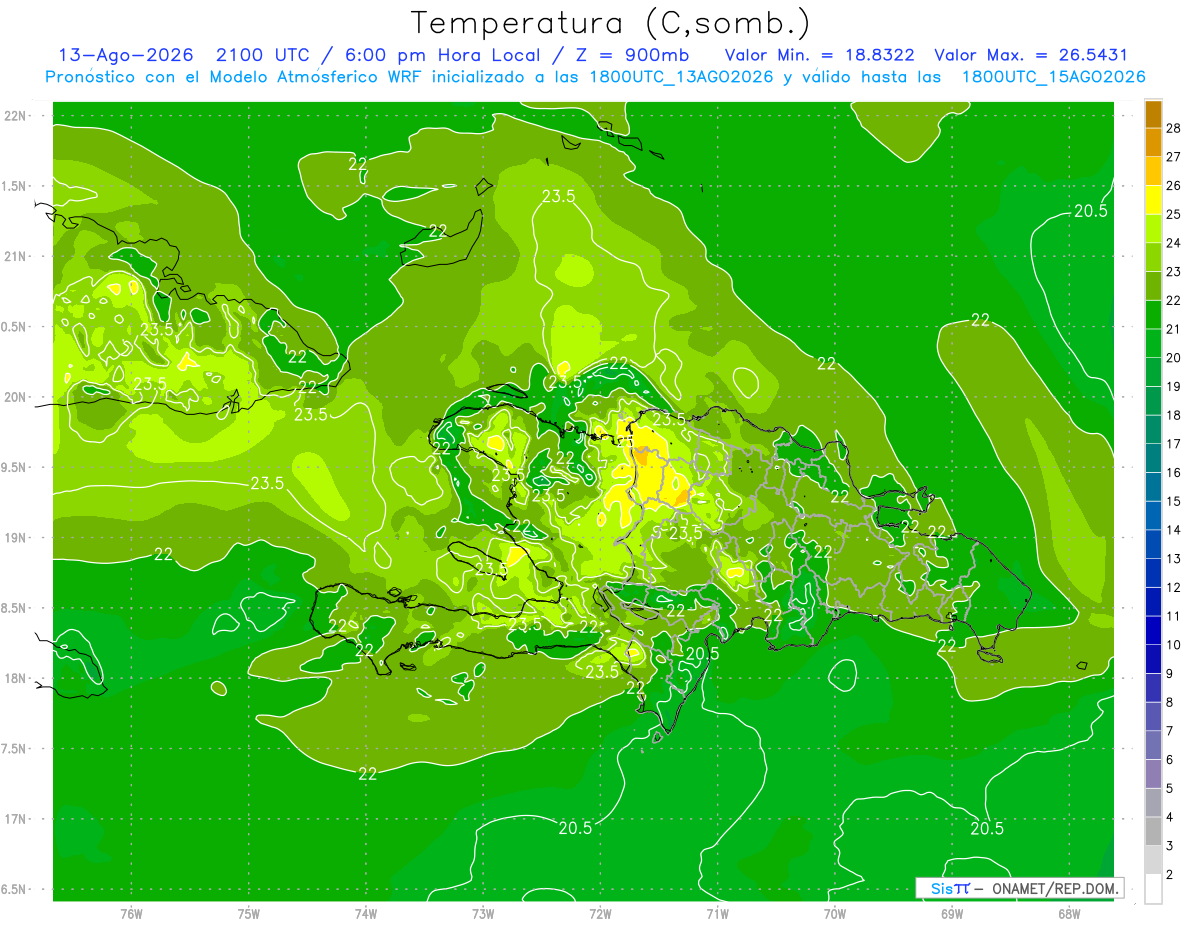The image size is (1200, 927).
Task: Pick the orange legend band between 27 and 28
Action: pyautogui.click(x=1153, y=142)
